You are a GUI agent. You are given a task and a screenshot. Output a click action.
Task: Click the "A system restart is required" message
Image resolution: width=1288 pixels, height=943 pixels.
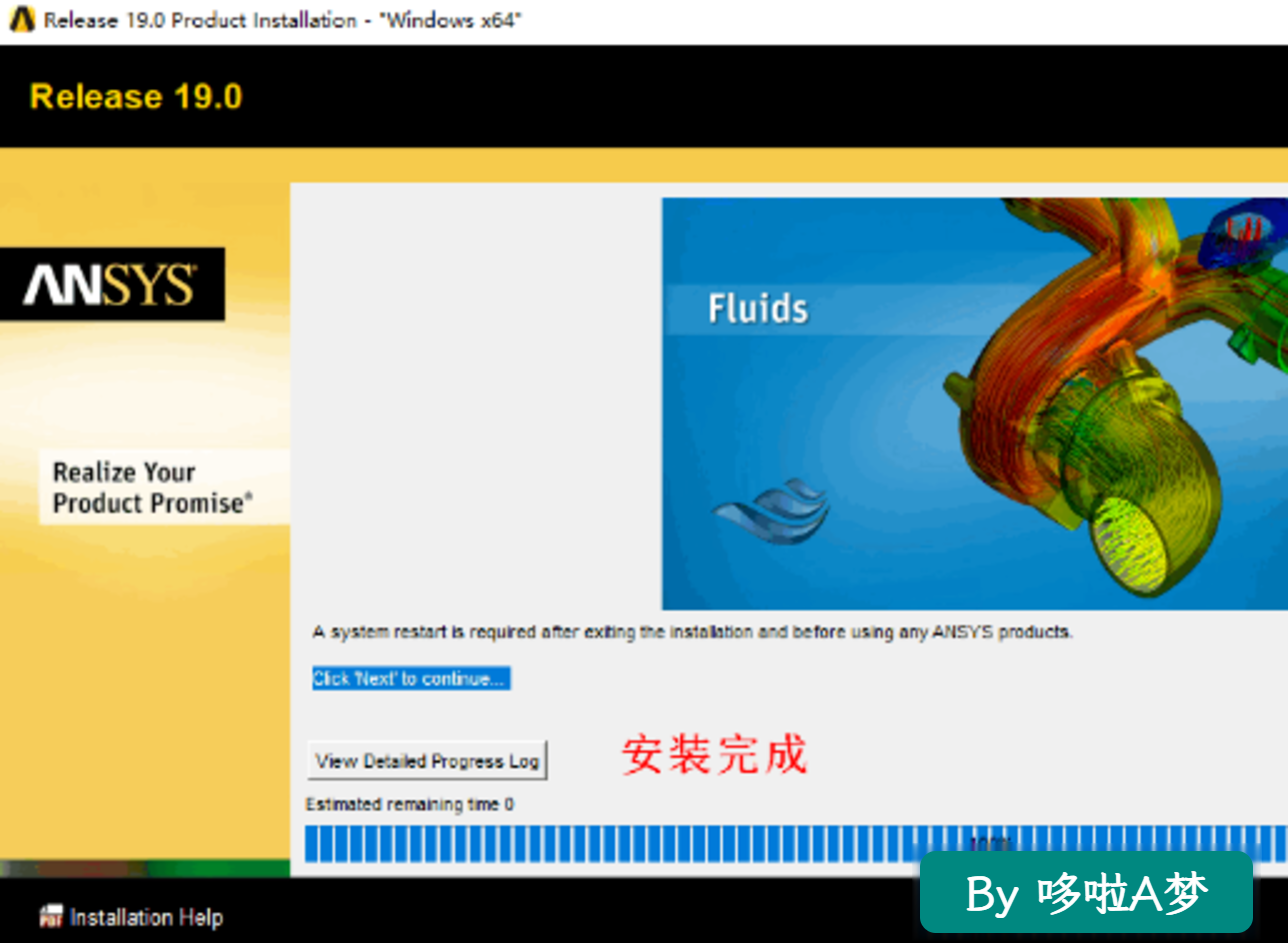click(692, 632)
